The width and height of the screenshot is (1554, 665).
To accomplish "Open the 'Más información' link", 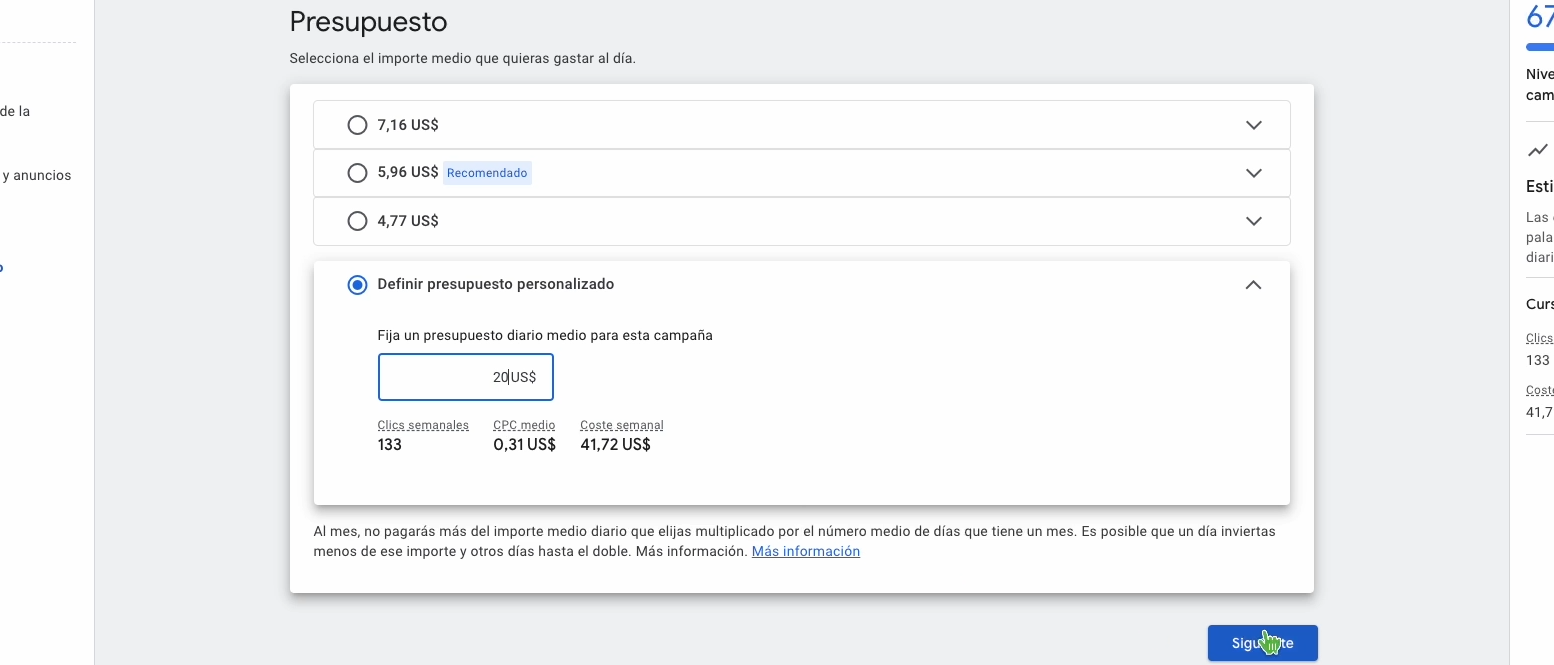I will [x=805, y=552].
